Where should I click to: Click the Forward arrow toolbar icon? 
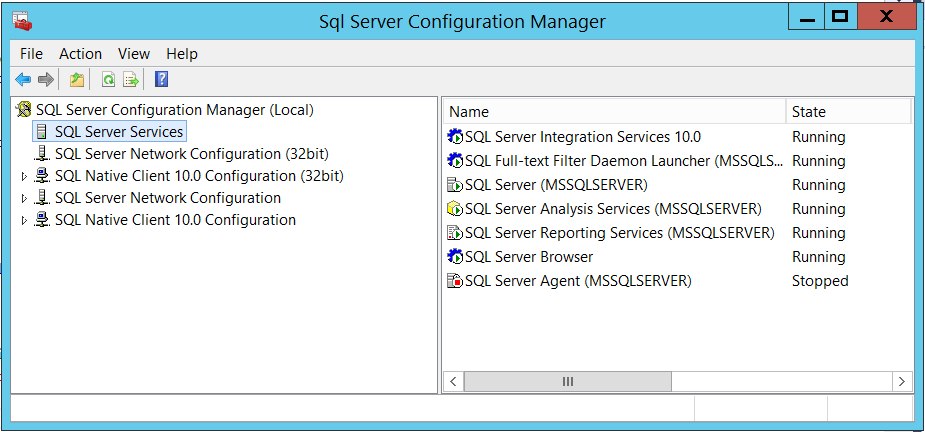click(45, 79)
